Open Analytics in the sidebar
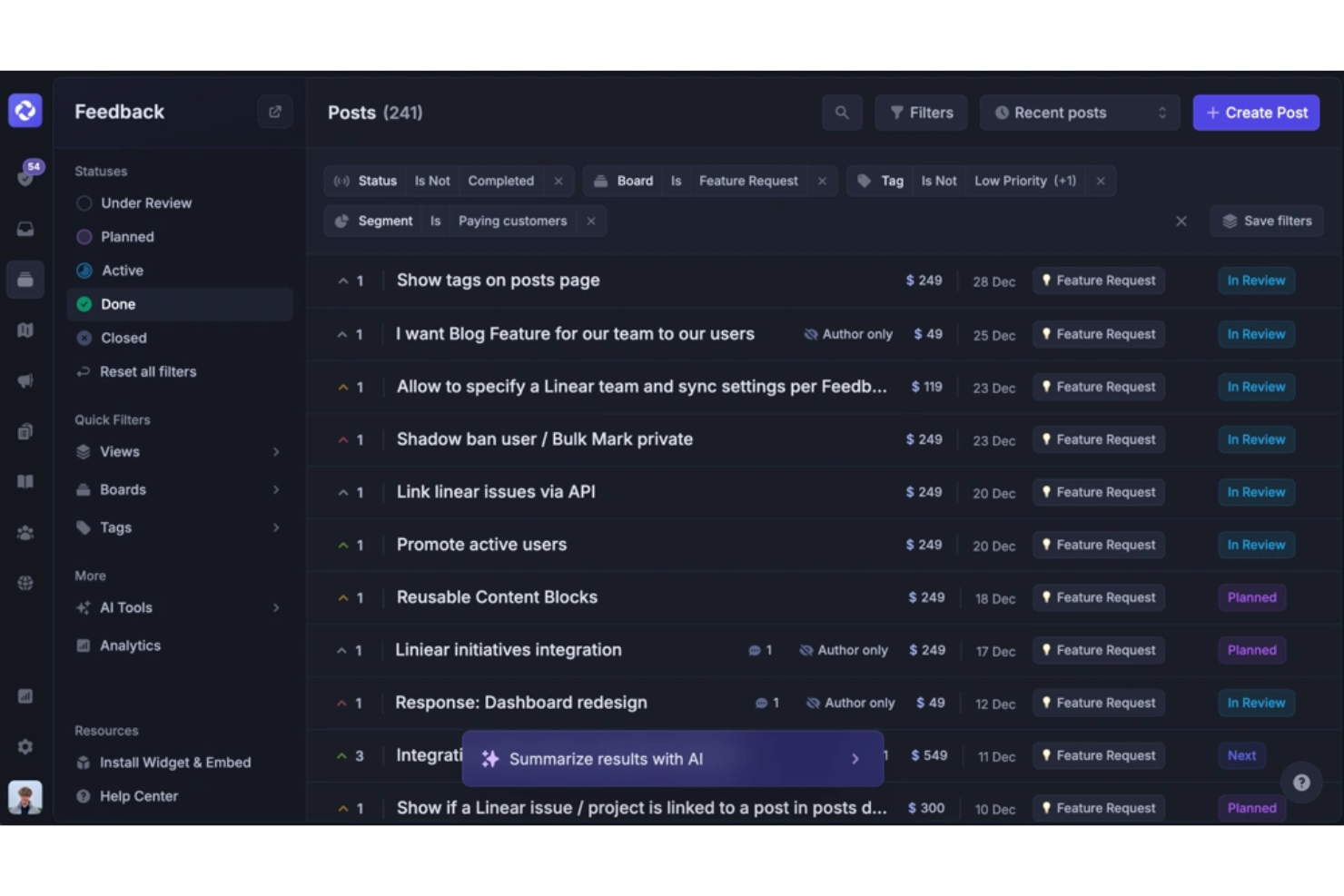The width and height of the screenshot is (1344, 896). point(180,646)
